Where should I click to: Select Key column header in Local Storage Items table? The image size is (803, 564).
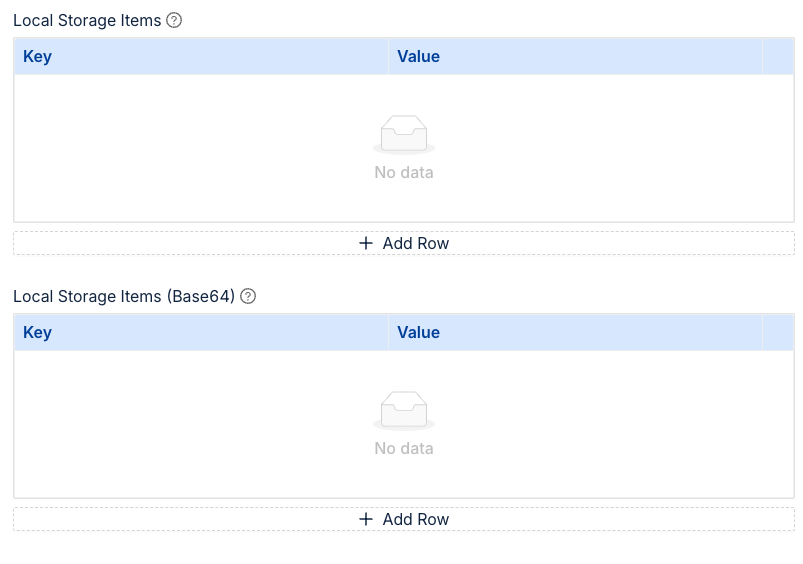(x=37, y=57)
